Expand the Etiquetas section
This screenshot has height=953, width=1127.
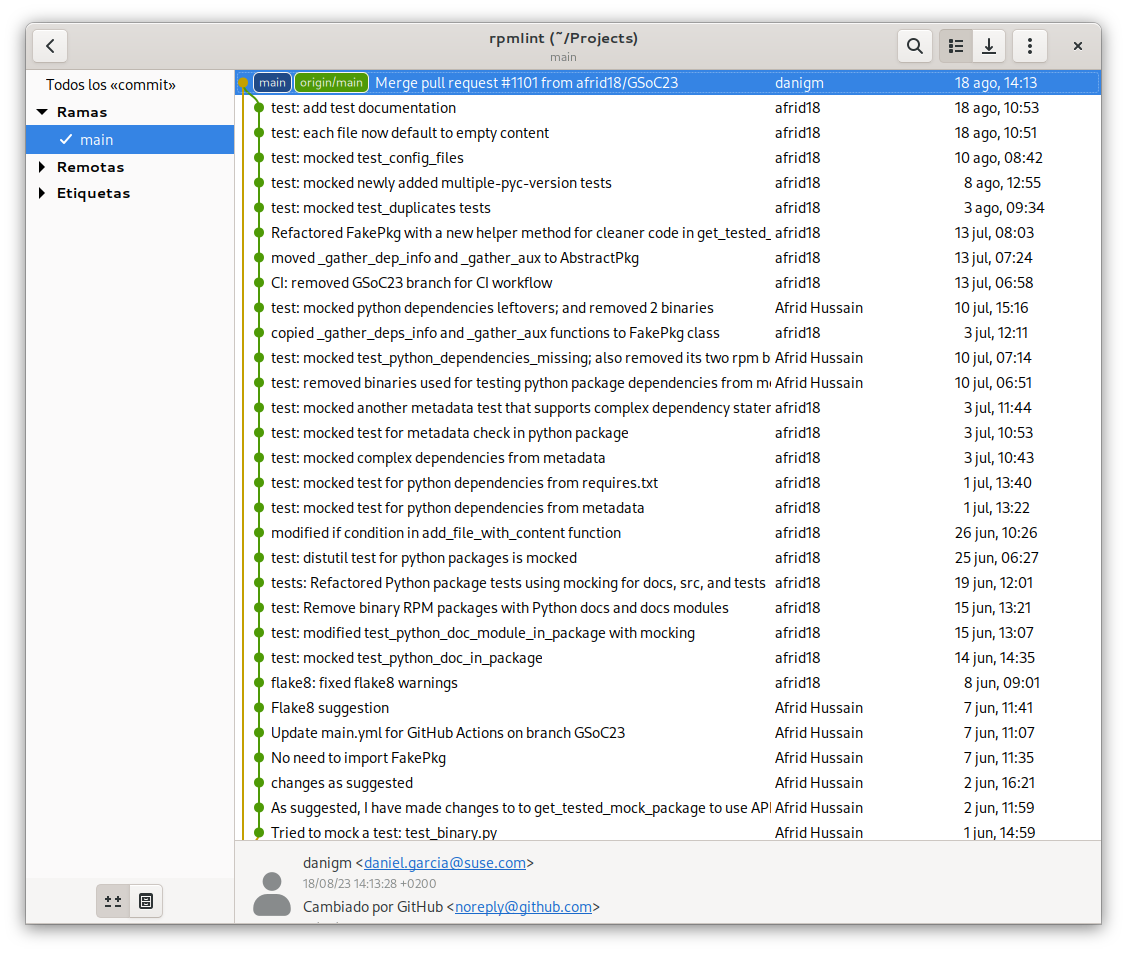pyautogui.click(x=42, y=193)
